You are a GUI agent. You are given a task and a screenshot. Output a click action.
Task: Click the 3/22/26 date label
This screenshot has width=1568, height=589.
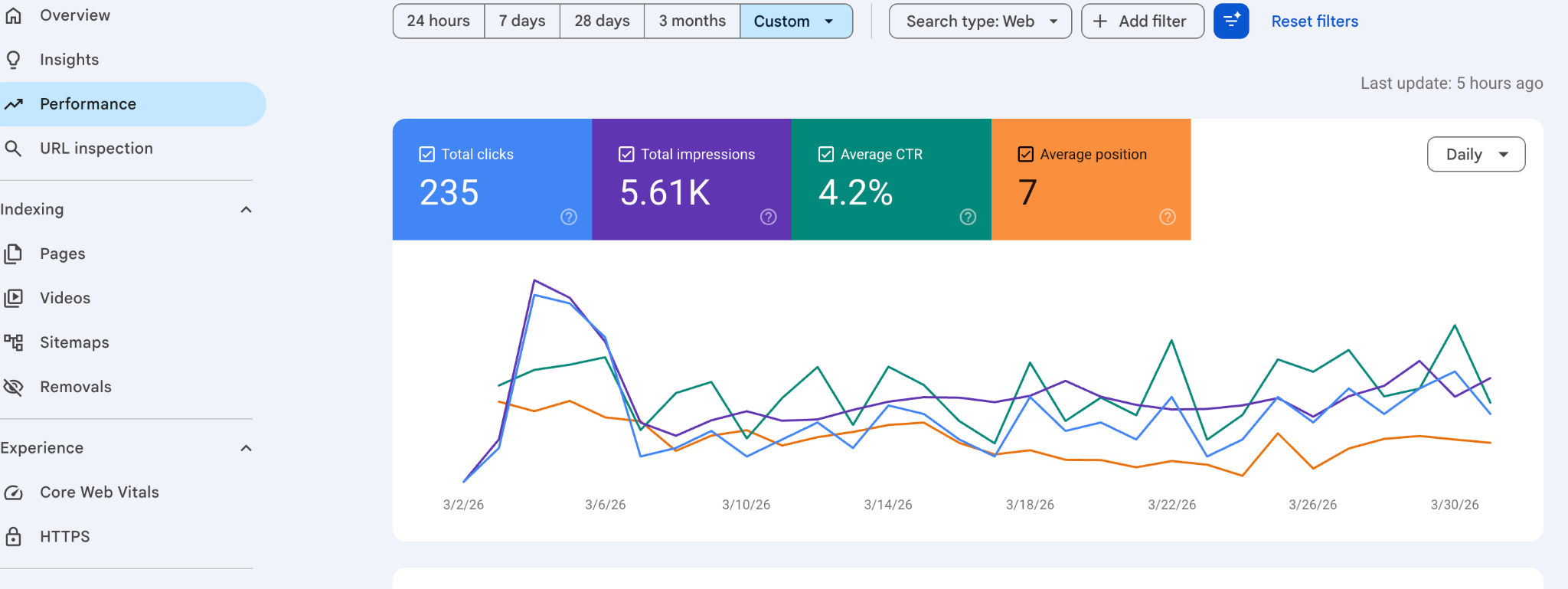coord(1171,505)
